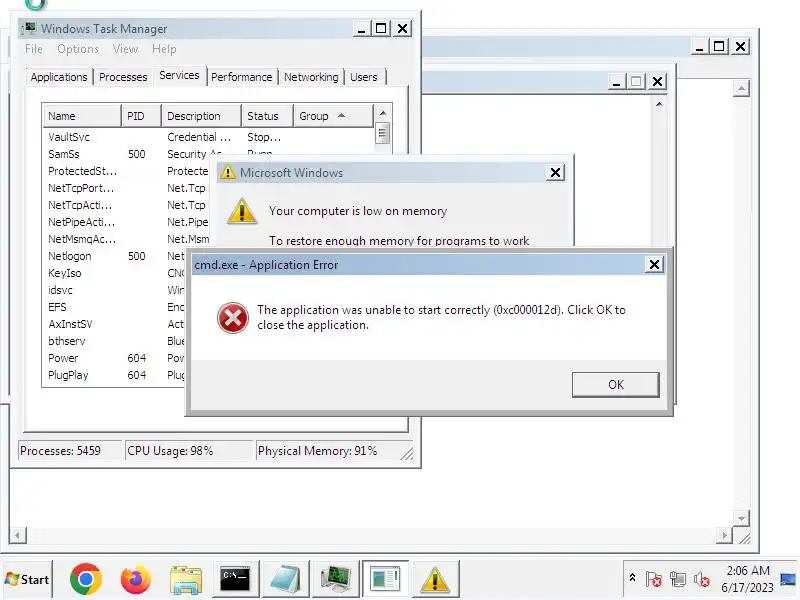This screenshot has height=600, width=800.
Task: Select the idsvc service row
Action: tap(115, 290)
